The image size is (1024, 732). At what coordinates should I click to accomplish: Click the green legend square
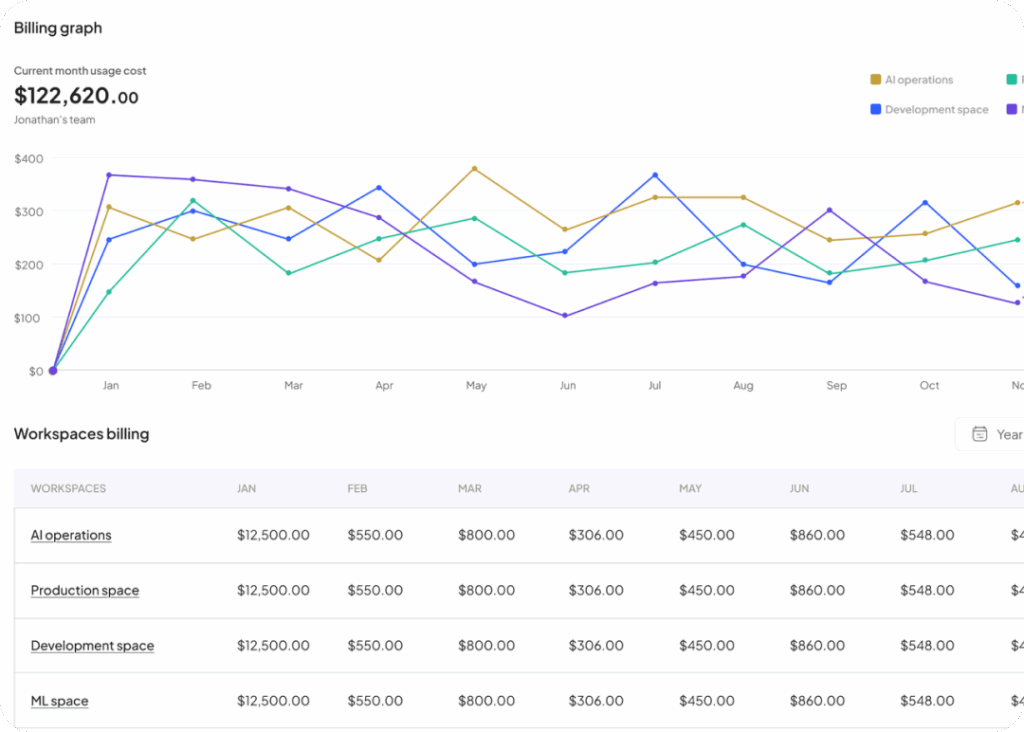(x=1012, y=80)
